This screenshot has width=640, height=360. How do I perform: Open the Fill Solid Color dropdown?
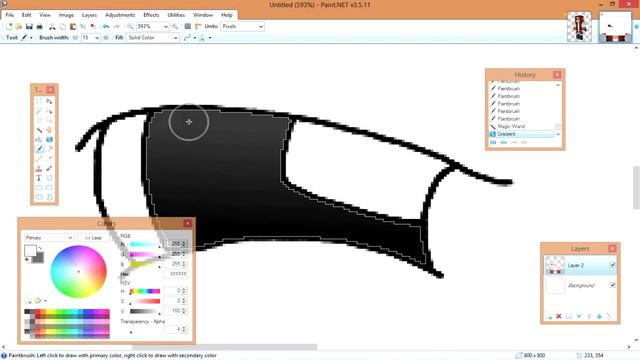[176, 38]
